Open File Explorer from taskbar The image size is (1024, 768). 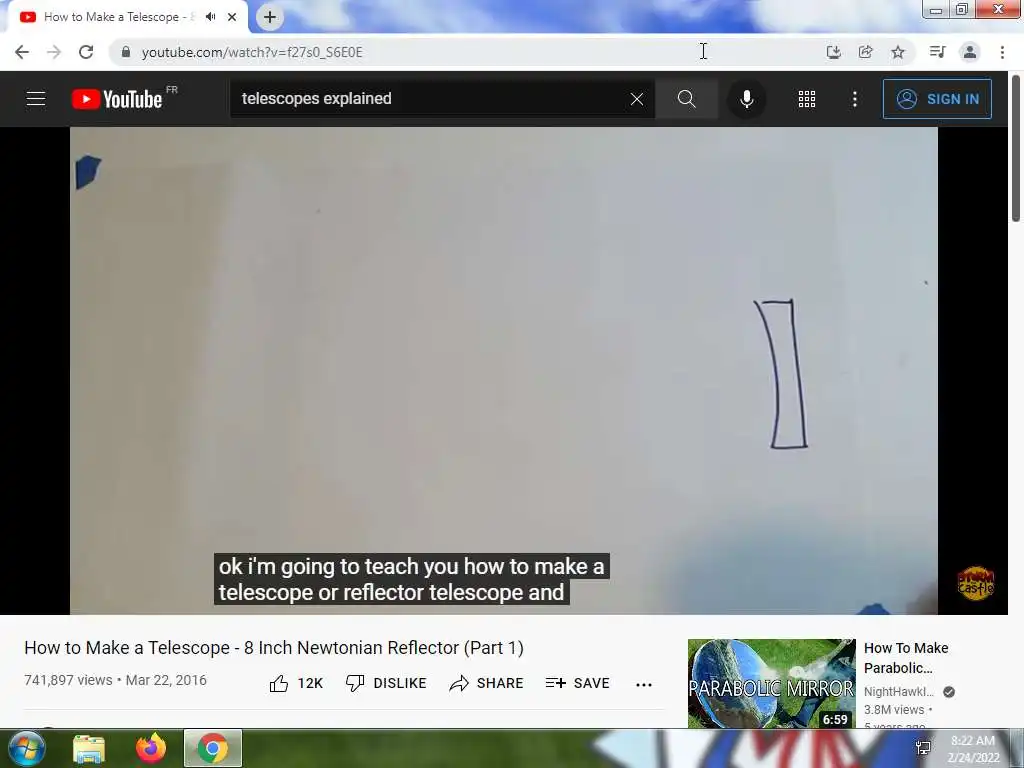click(89, 748)
